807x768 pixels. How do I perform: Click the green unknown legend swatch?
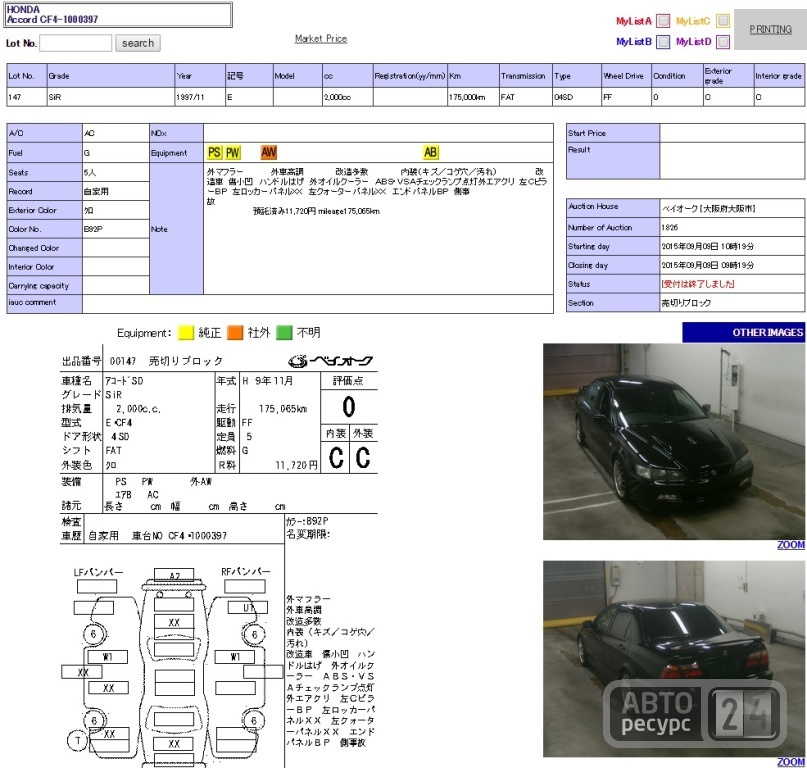[284, 333]
